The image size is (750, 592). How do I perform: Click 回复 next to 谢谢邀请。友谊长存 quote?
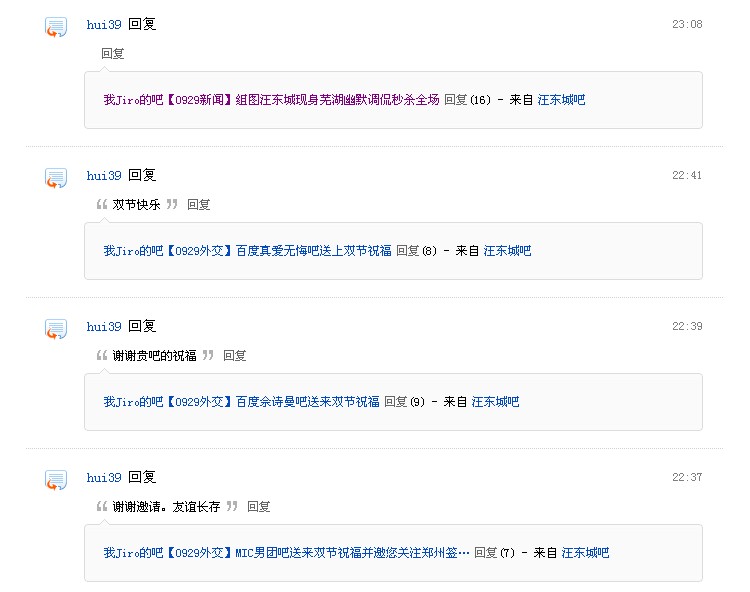[x=258, y=507]
